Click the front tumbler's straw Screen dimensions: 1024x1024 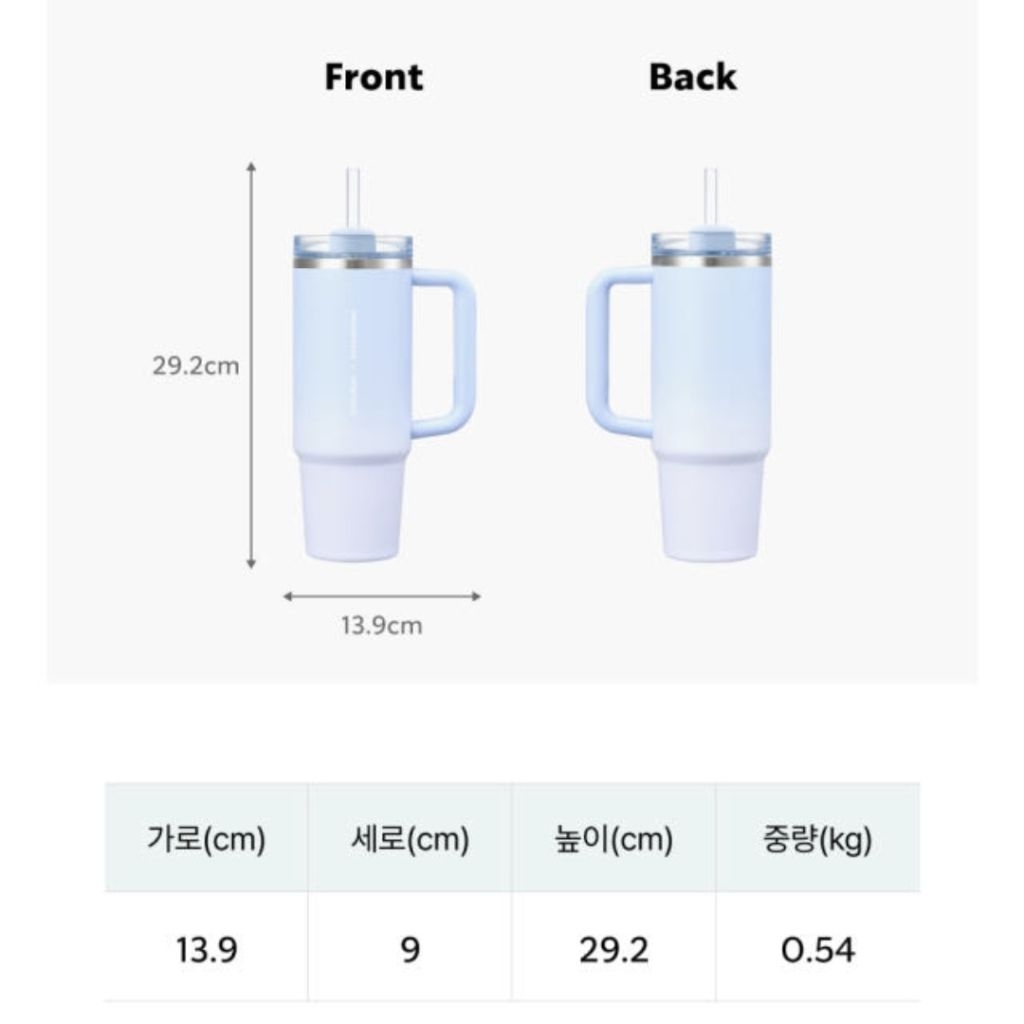353,200
